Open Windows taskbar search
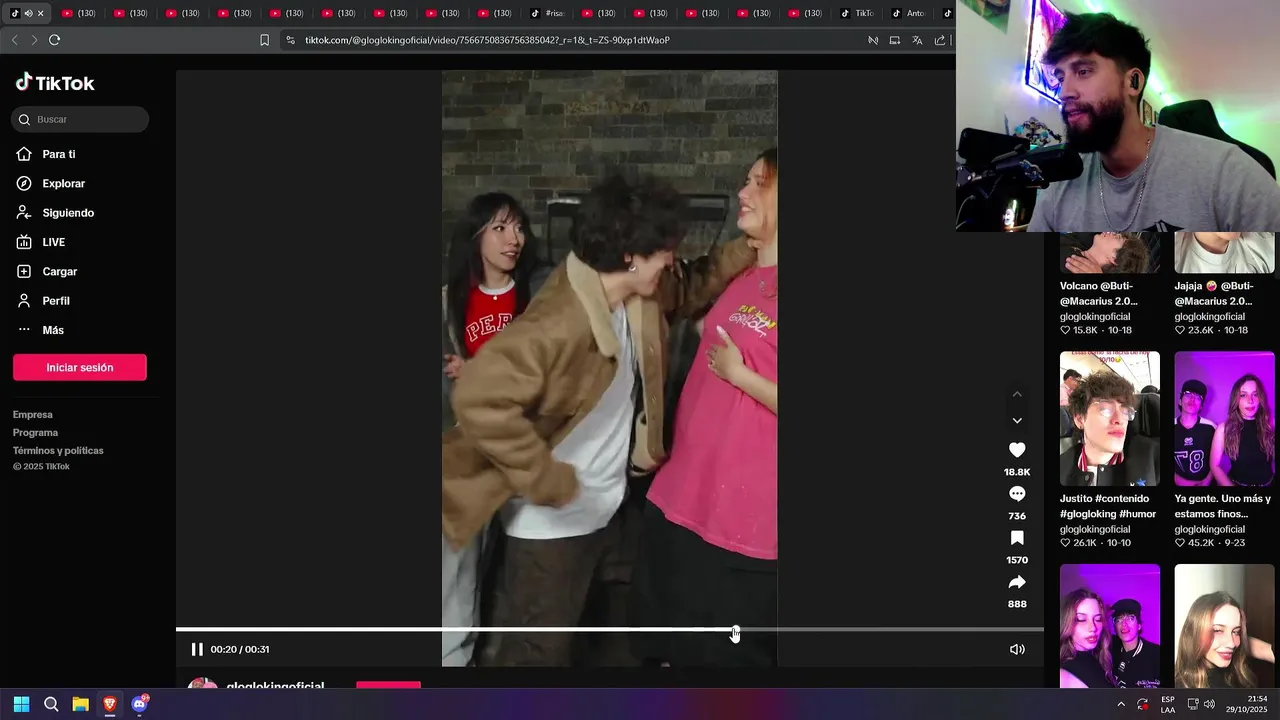This screenshot has width=1280, height=720. pyautogui.click(x=51, y=704)
